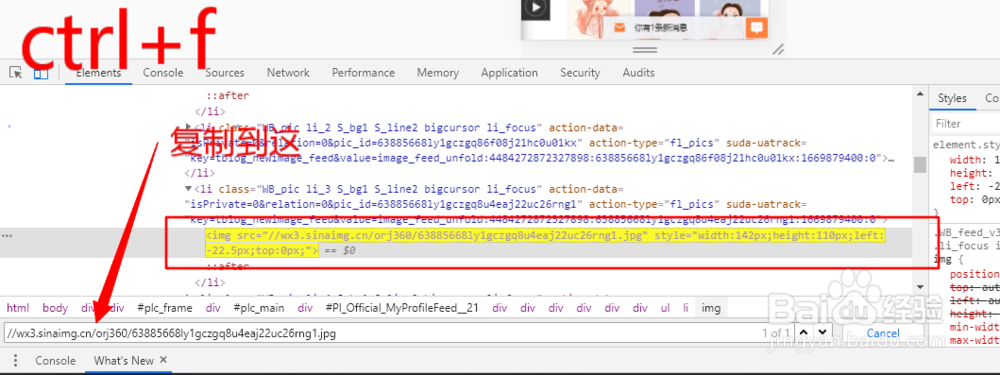Open the Network tab

click(x=288, y=73)
